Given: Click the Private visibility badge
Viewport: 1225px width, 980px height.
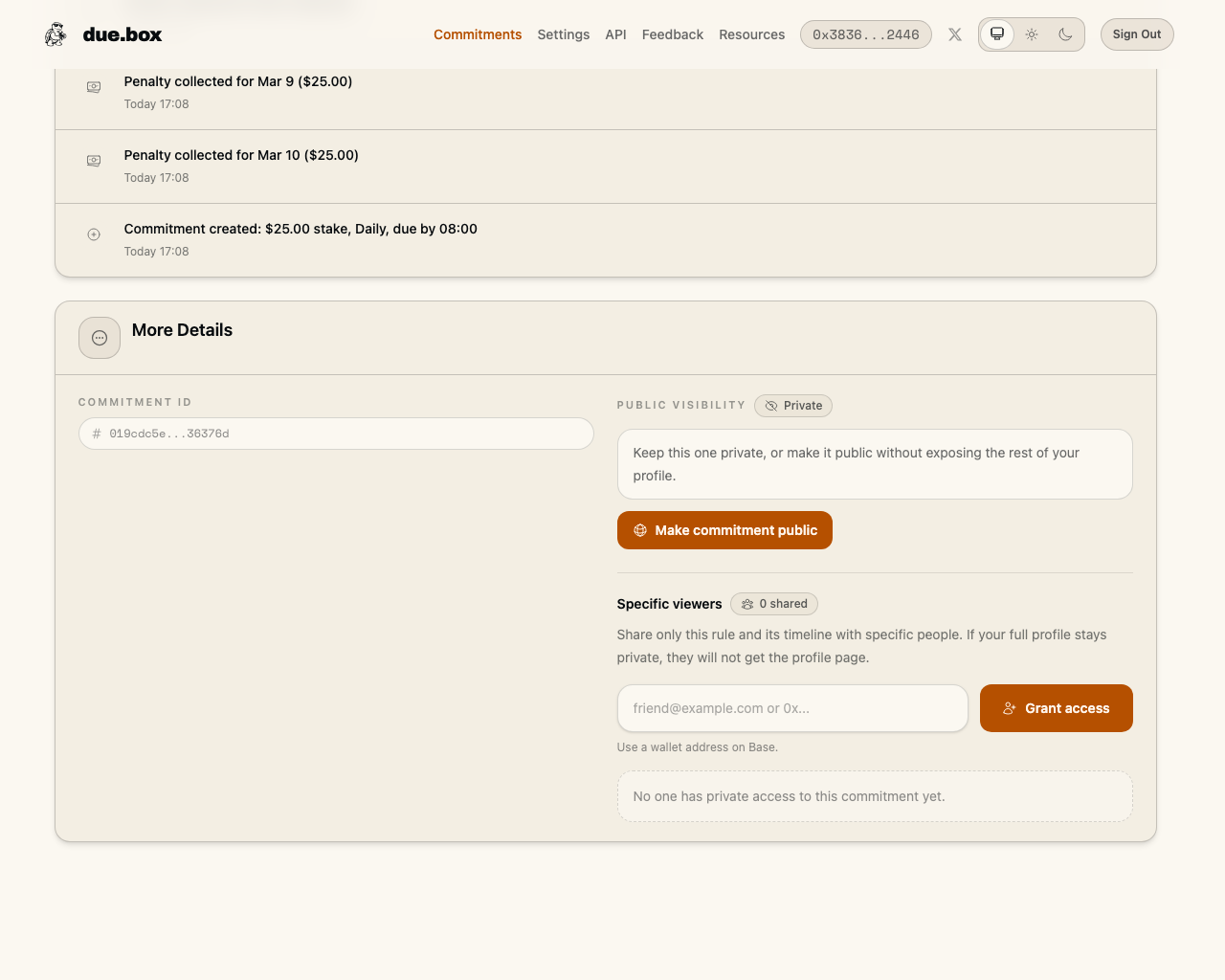Looking at the screenshot, I should pyautogui.click(x=793, y=406).
